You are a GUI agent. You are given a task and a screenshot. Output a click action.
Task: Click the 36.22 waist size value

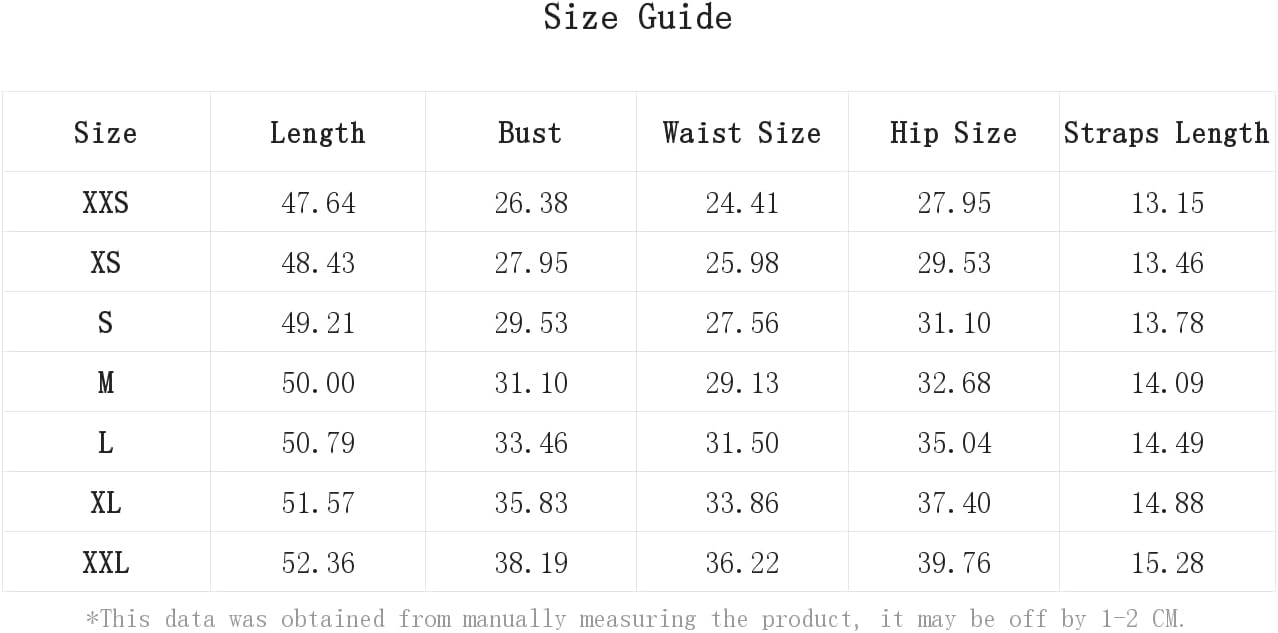pos(742,563)
